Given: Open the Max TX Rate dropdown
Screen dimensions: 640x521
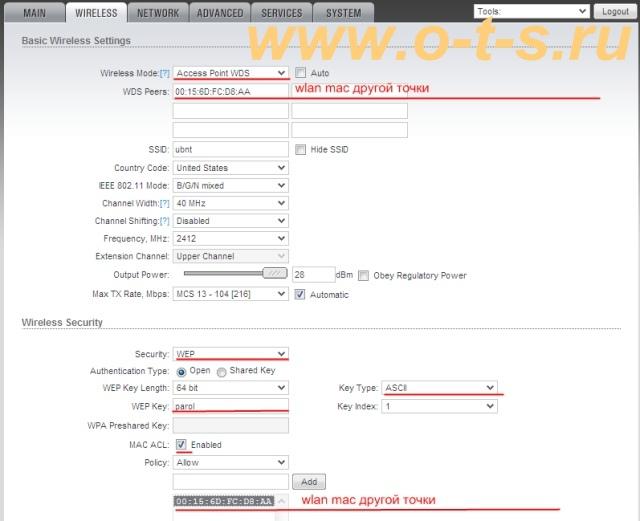Looking at the screenshot, I should [231, 294].
